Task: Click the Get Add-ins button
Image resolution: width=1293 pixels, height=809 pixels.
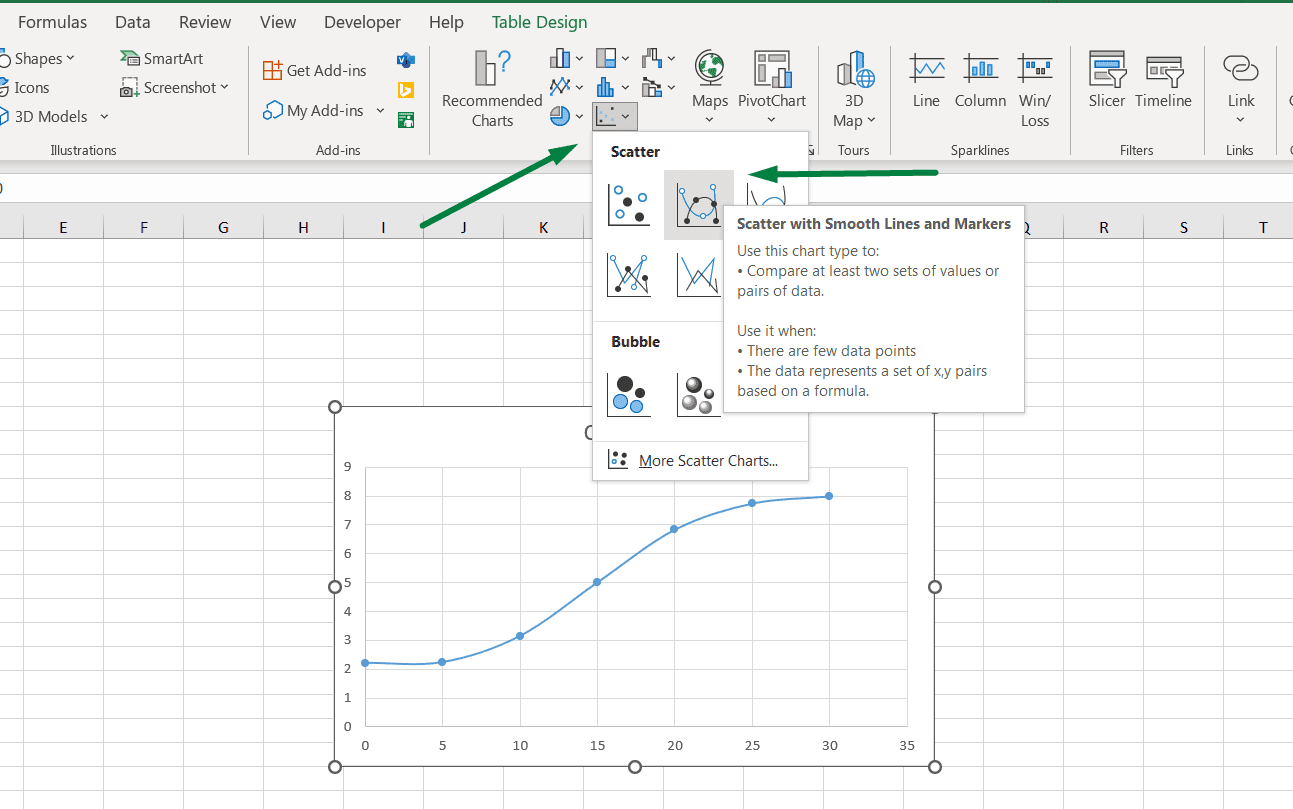Action: tap(320, 69)
